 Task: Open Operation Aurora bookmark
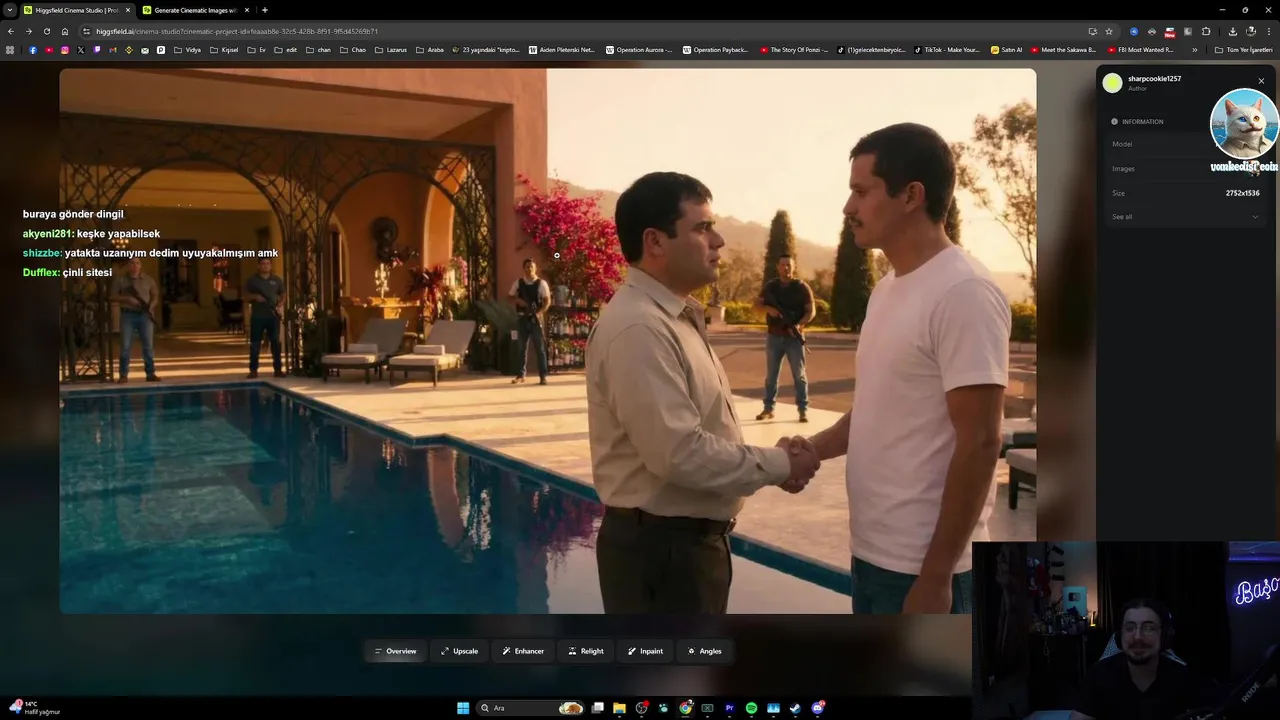click(638, 50)
